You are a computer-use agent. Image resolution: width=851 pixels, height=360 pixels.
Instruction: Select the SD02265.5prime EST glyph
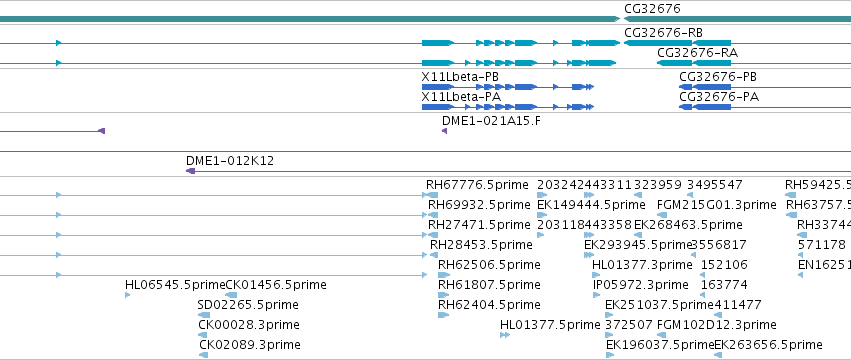point(204,315)
